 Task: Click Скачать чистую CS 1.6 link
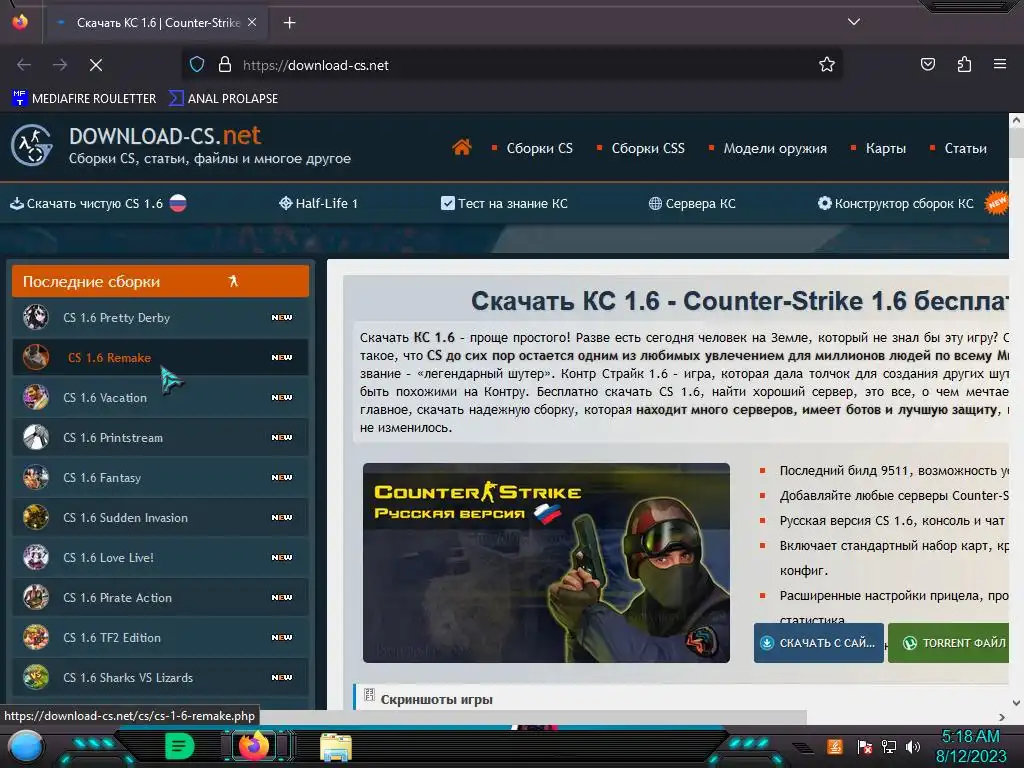pyautogui.click(x=98, y=203)
